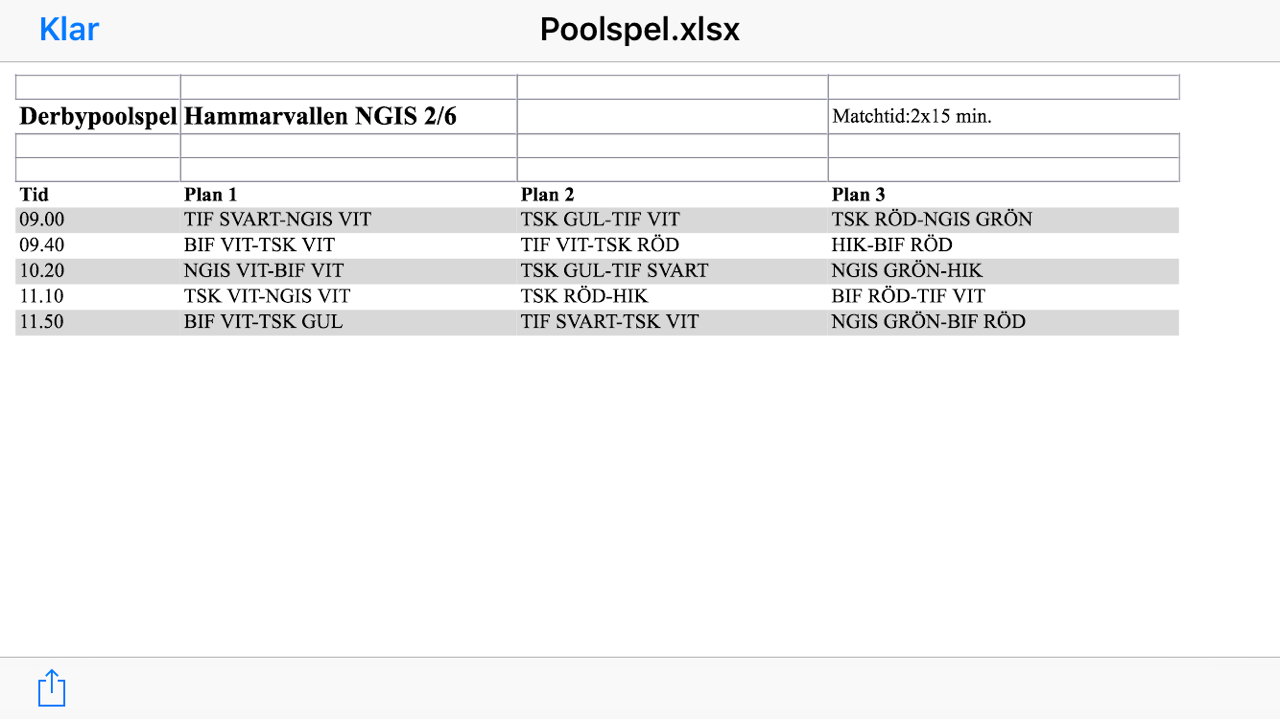Viewport: 1280px width, 719px height.
Task: Select the TIF SVART-NGIS VIT cell
Action: tap(349, 219)
